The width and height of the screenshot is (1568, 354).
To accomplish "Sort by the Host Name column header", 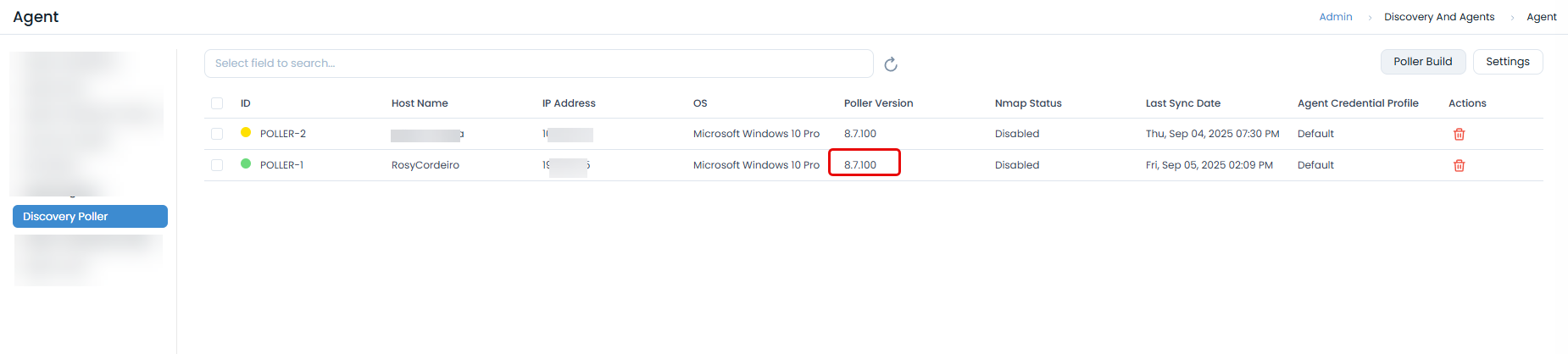I will pos(420,103).
